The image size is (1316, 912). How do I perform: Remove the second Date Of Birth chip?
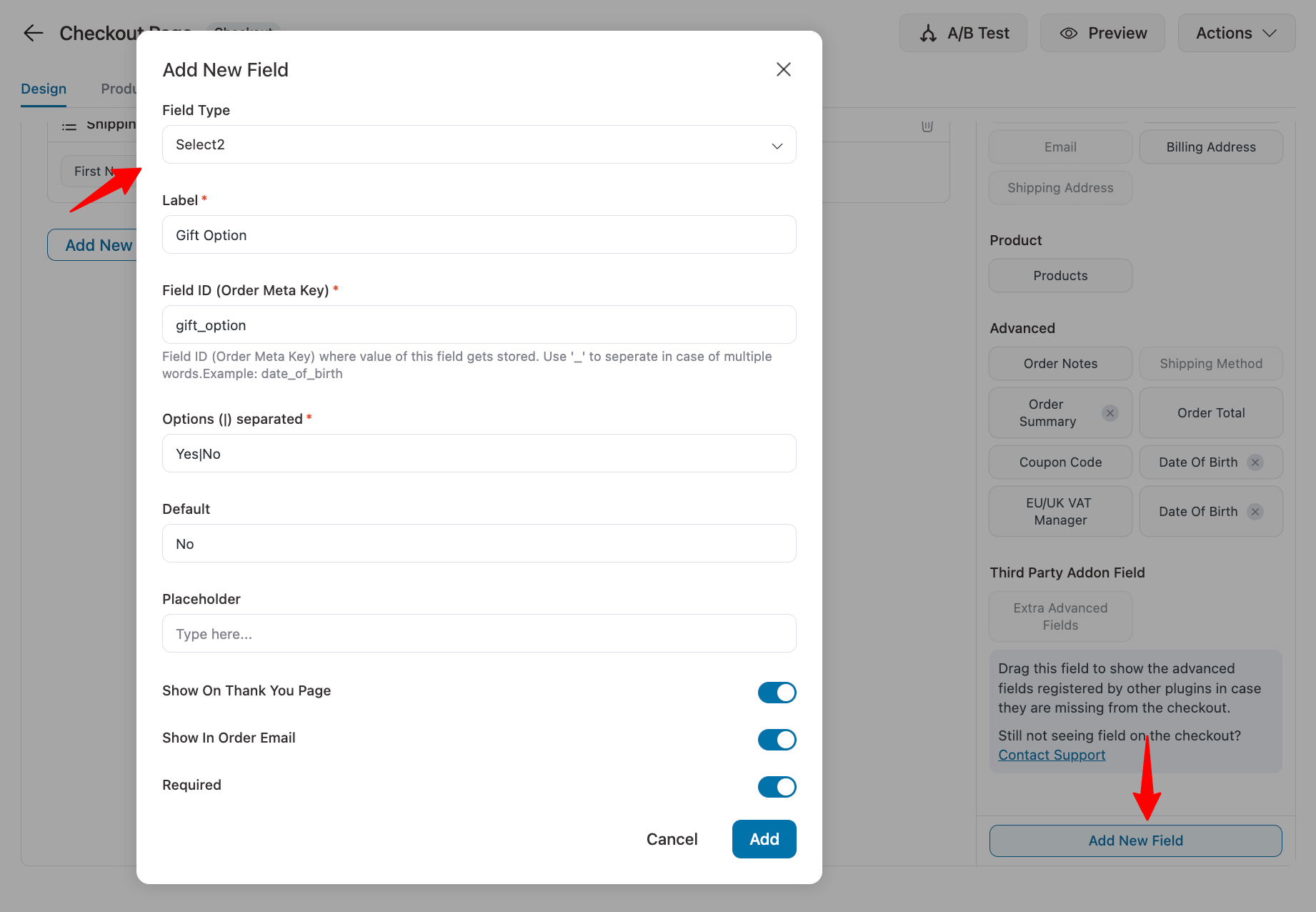click(1255, 512)
